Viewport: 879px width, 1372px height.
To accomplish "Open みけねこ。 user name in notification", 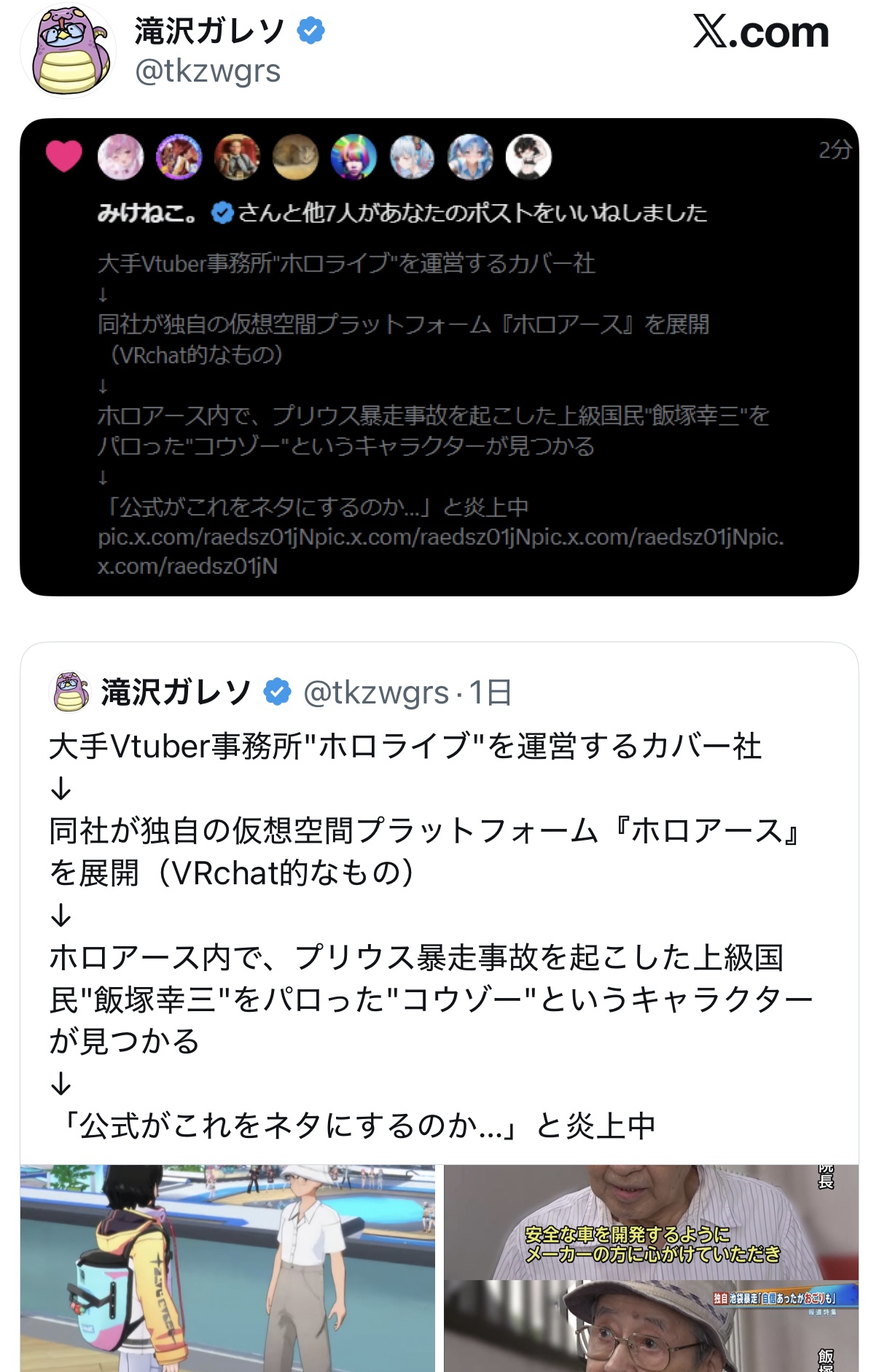I will coord(147,213).
